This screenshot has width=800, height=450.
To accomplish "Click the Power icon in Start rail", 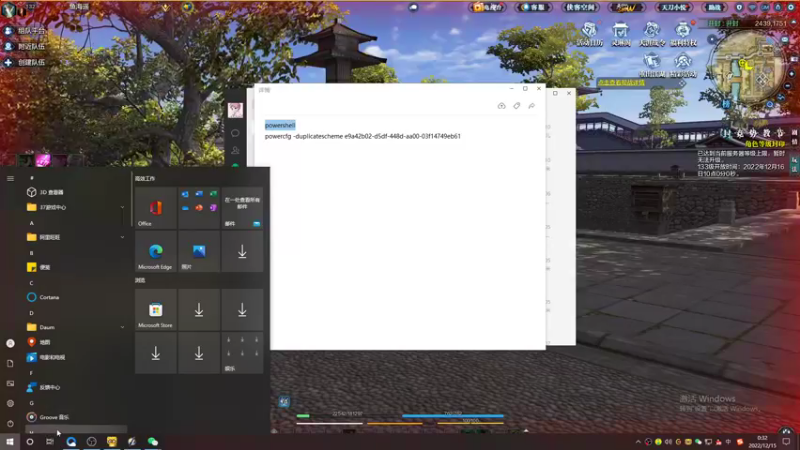I will pyautogui.click(x=10, y=423).
